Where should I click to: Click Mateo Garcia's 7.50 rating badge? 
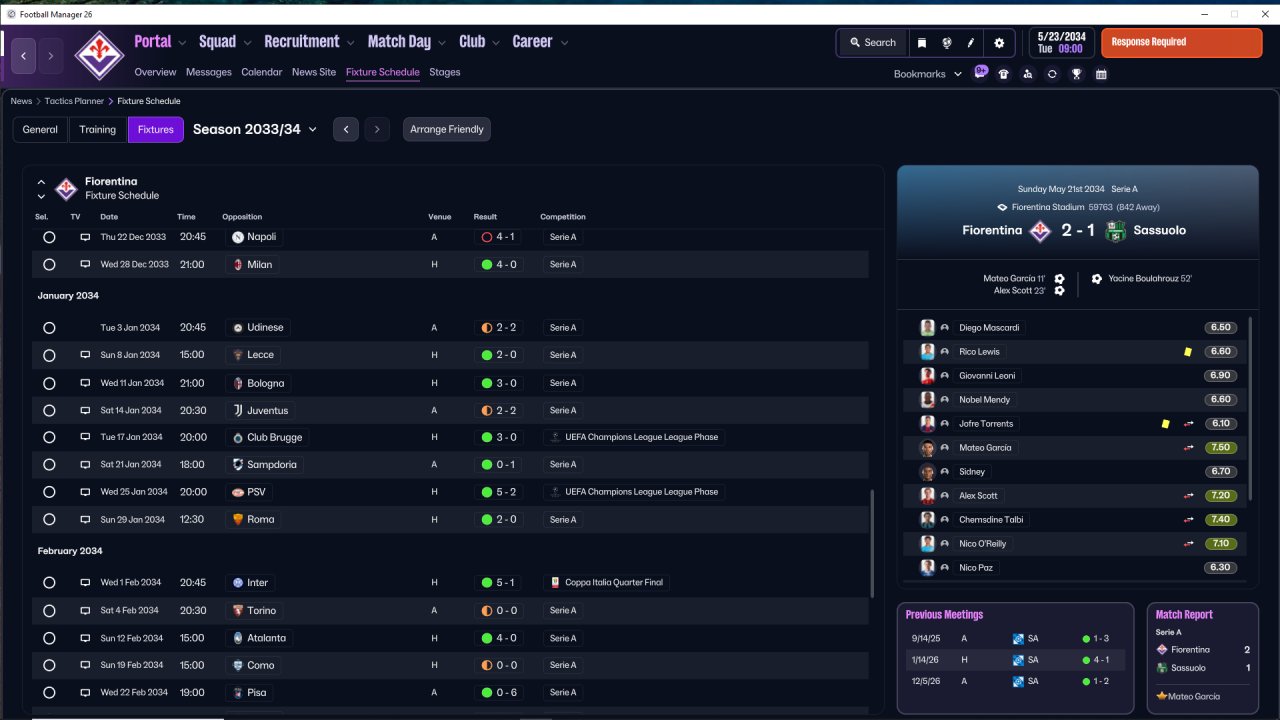(x=1221, y=448)
